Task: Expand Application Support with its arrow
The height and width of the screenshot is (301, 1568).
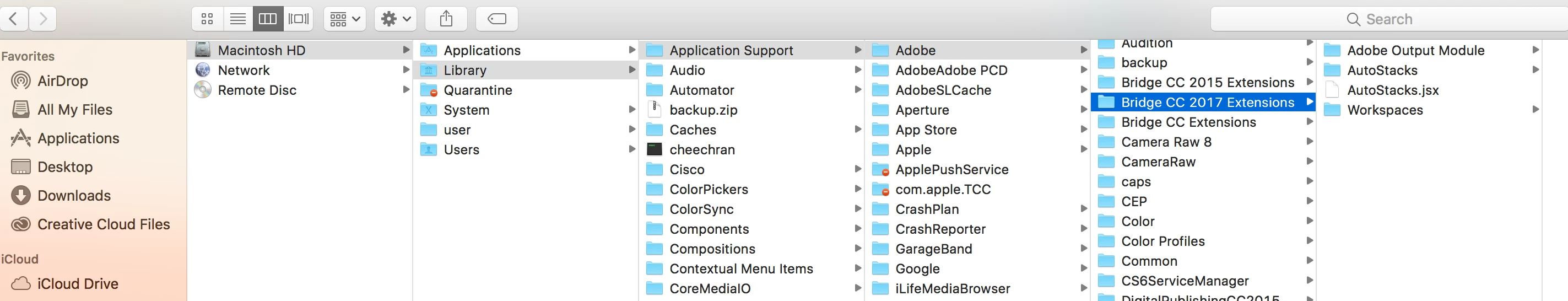Action: [x=857, y=50]
